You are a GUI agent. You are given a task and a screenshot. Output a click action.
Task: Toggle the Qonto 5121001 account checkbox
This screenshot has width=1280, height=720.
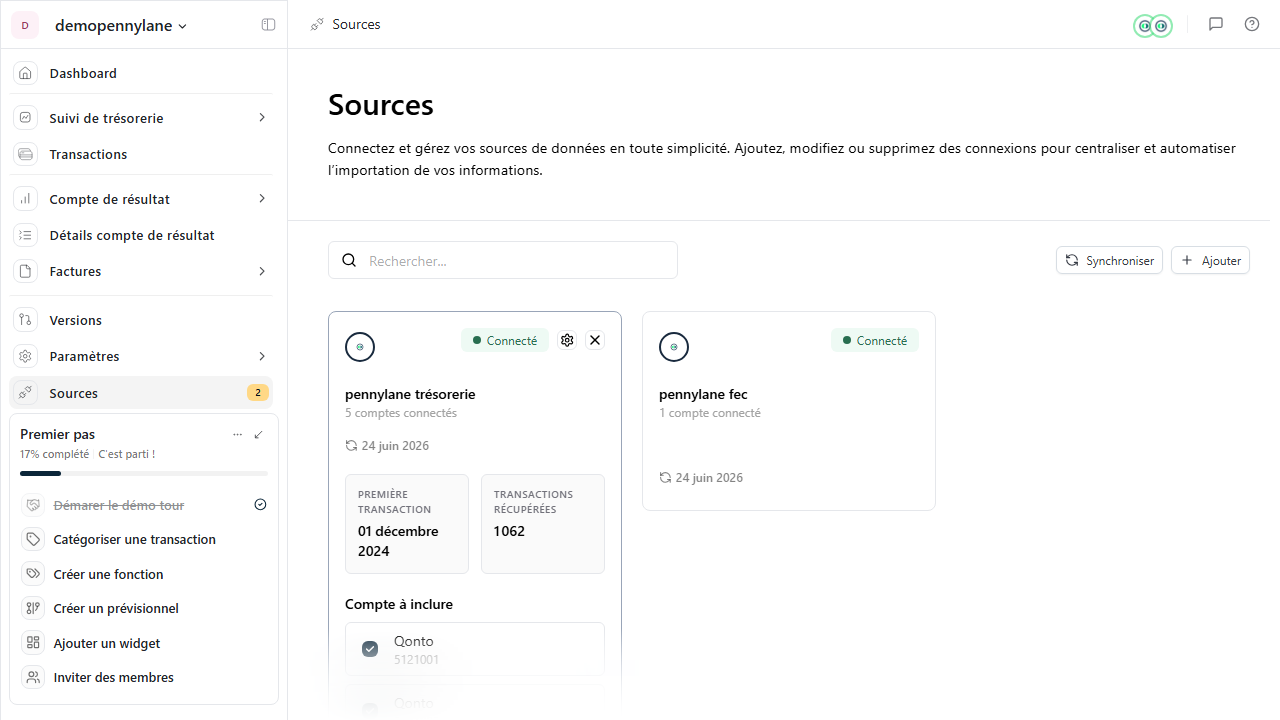coord(370,649)
